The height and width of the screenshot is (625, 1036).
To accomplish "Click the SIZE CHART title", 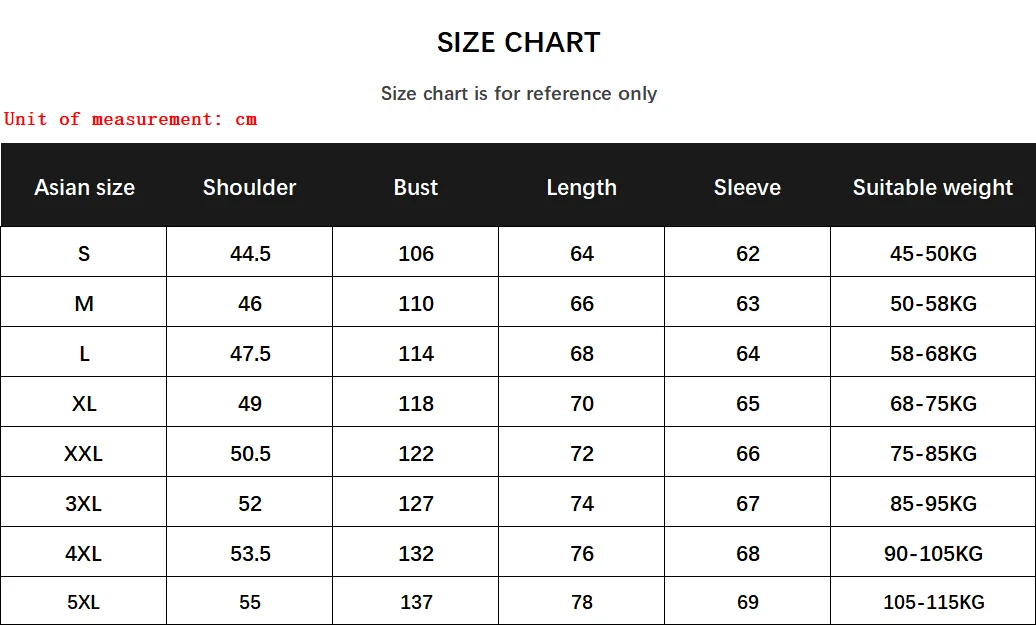I will pyautogui.click(x=518, y=43).
